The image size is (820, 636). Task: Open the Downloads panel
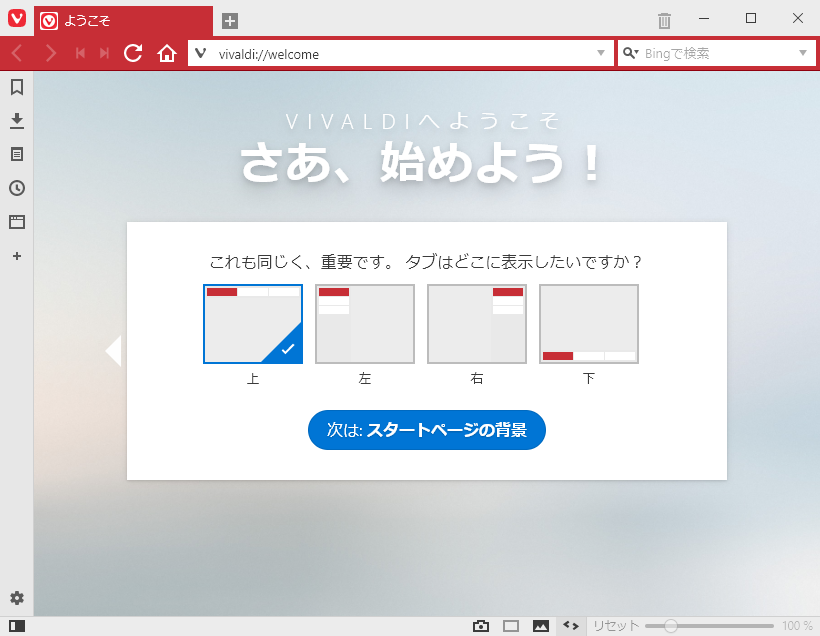coord(17,121)
